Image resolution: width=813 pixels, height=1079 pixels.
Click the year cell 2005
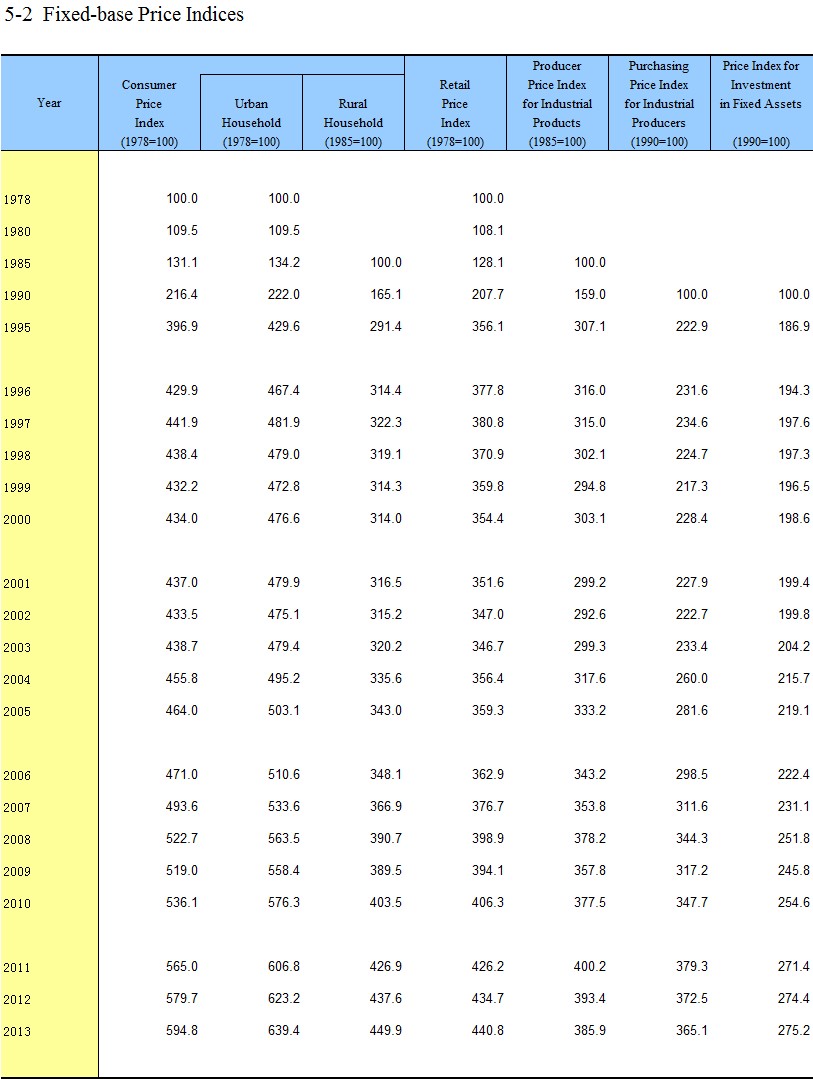click(x=17, y=712)
